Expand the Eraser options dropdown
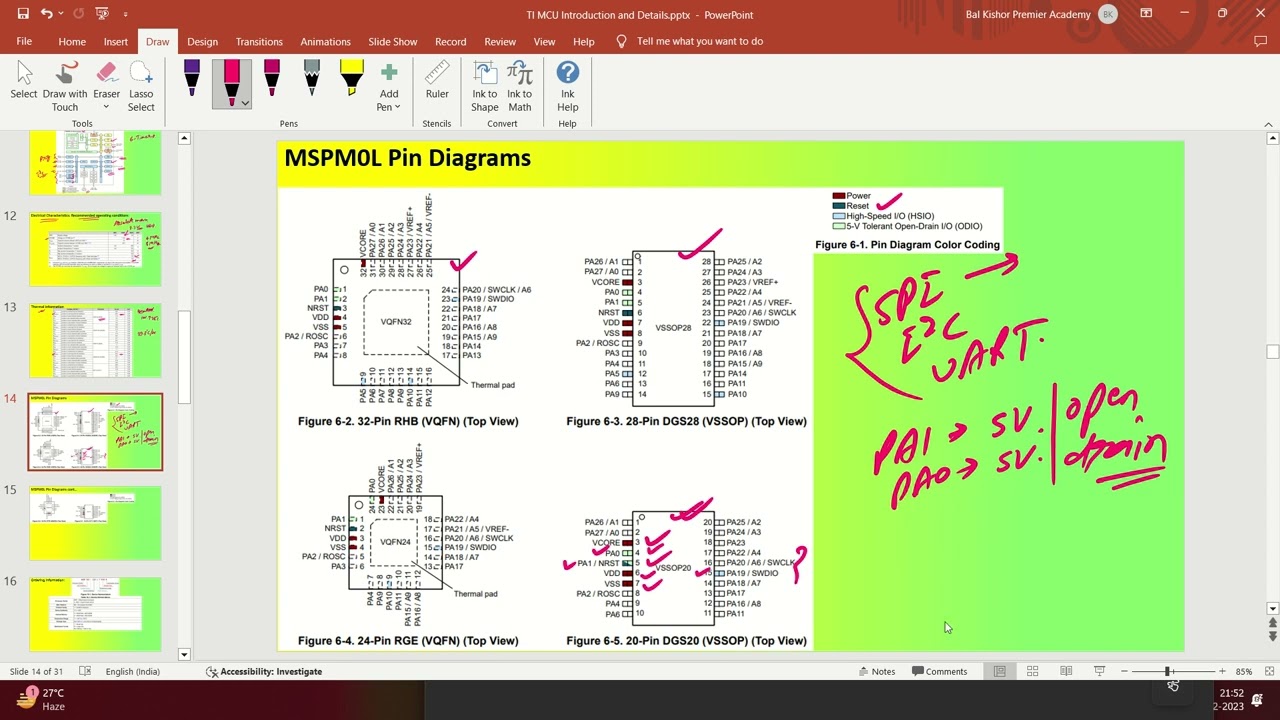 [x=107, y=107]
